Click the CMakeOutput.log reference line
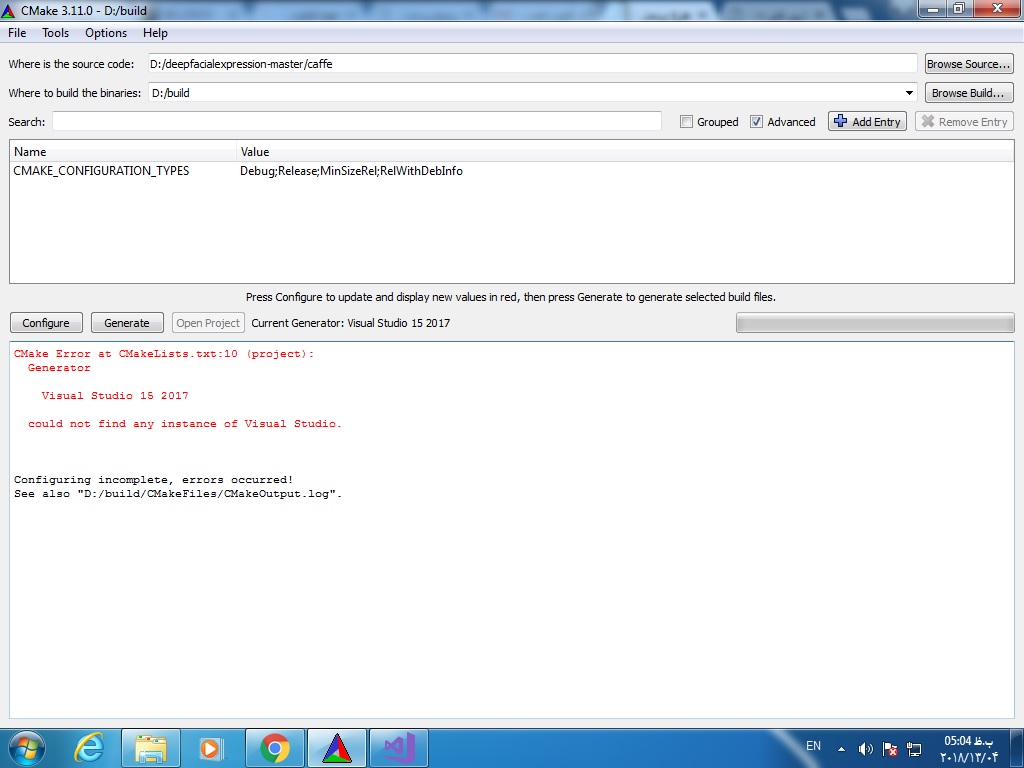 pyautogui.click(x=178, y=494)
